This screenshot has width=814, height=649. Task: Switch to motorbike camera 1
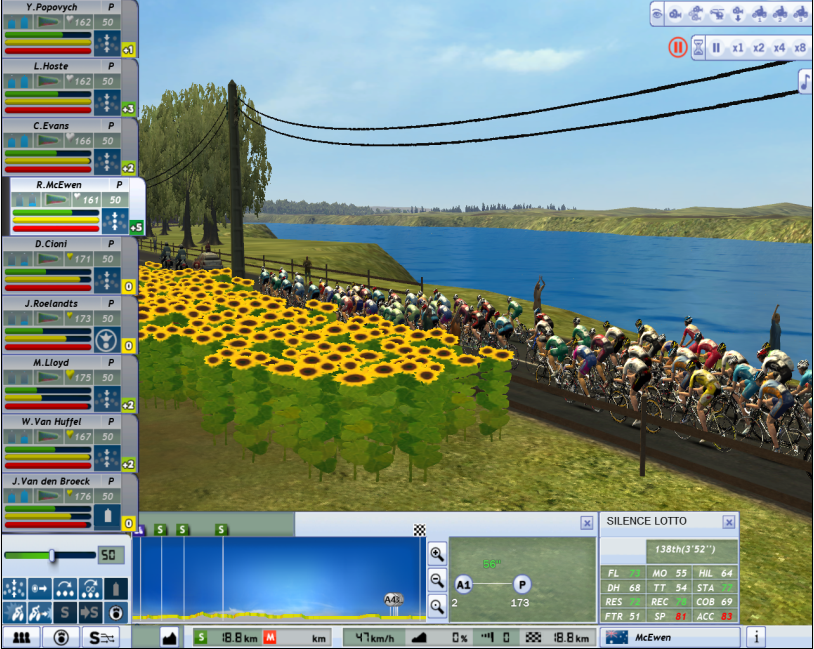[758, 14]
